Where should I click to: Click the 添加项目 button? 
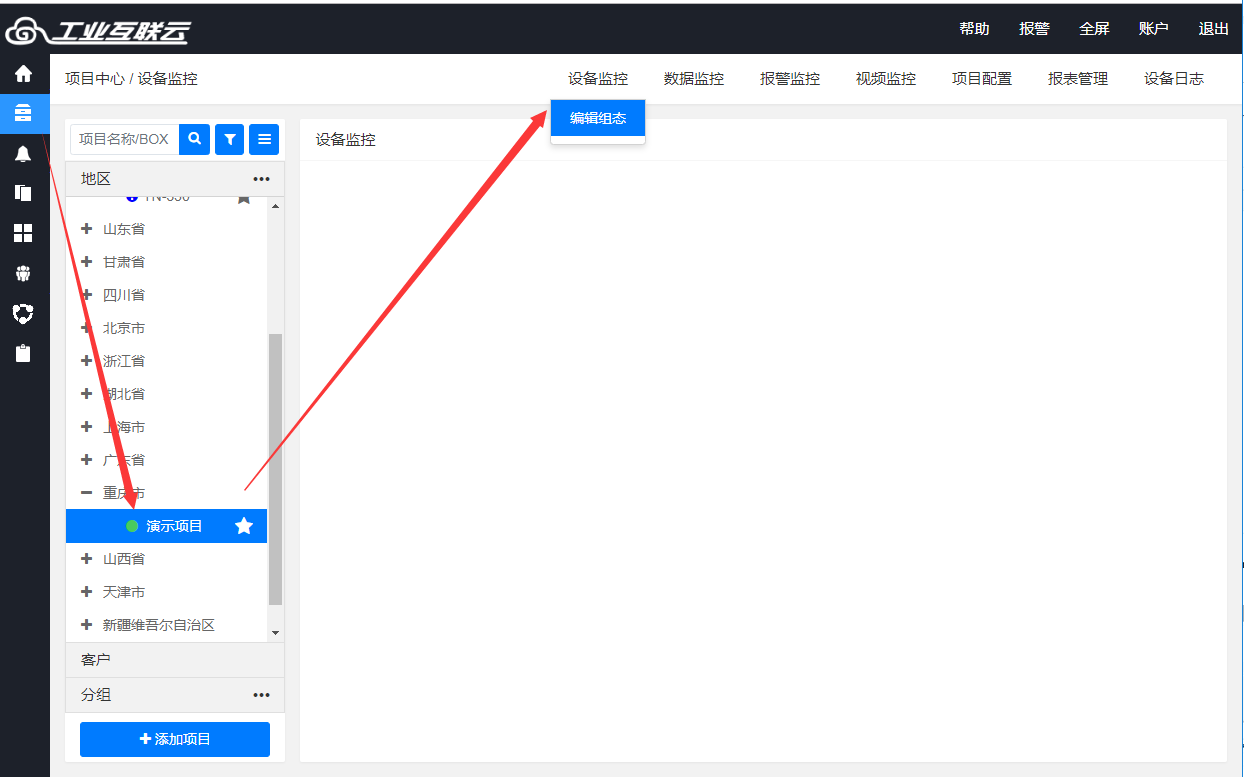click(175, 739)
